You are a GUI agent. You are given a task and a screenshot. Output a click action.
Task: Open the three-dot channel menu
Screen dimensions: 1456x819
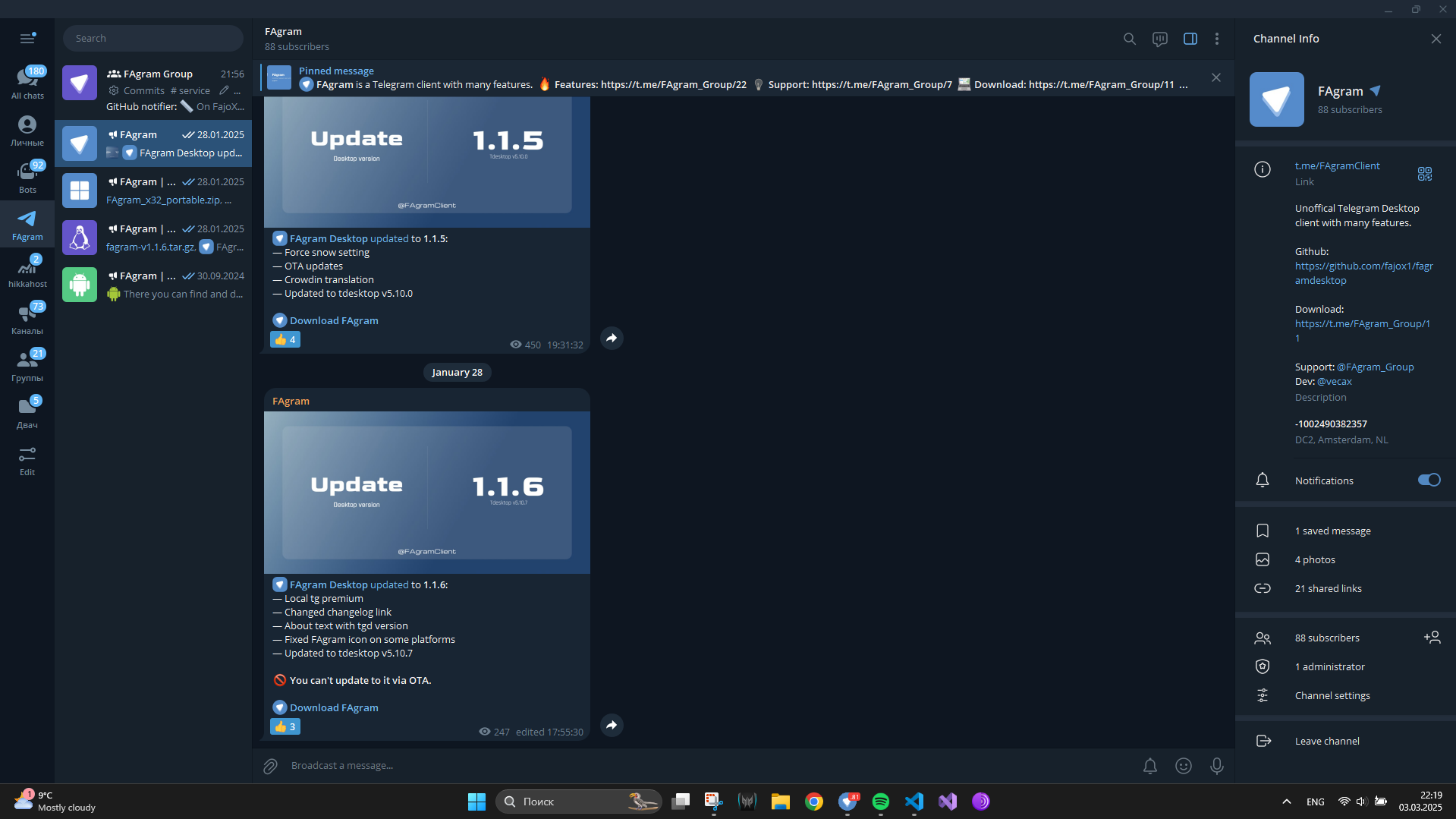(x=1217, y=39)
